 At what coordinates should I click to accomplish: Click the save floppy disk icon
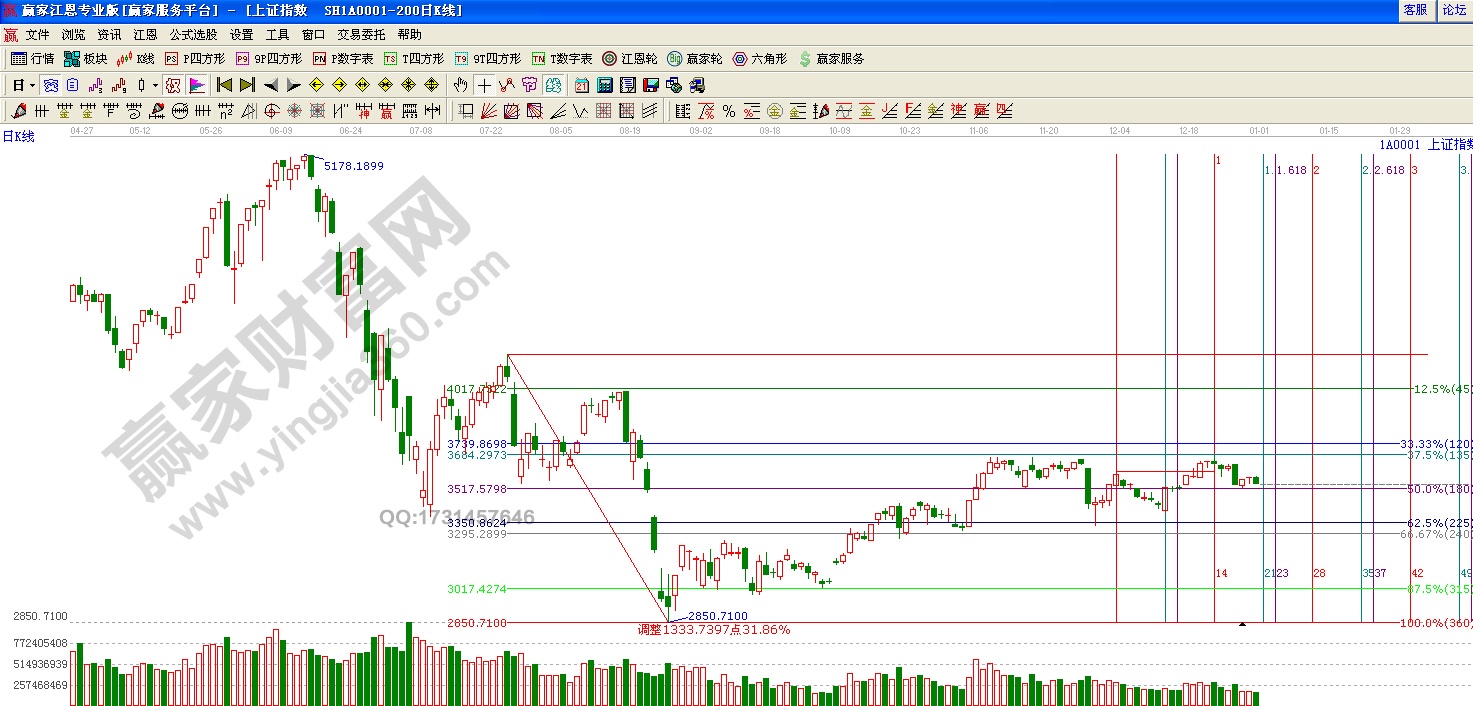(650, 85)
